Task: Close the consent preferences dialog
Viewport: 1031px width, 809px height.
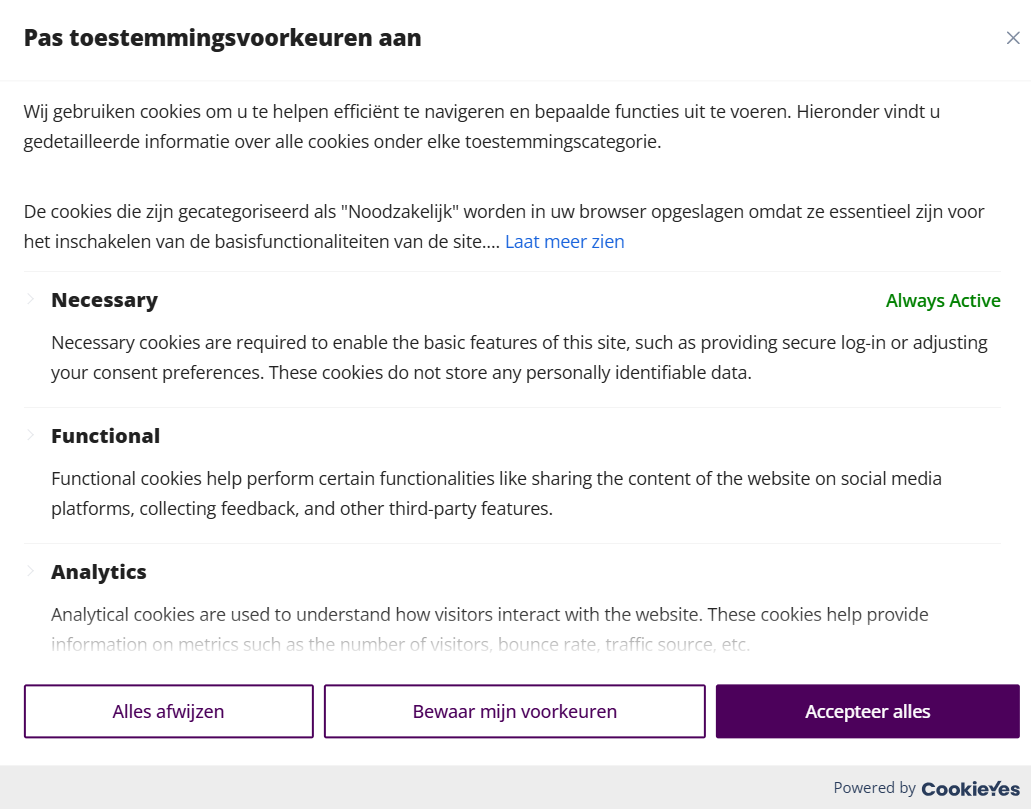Action: (x=1013, y=37)
